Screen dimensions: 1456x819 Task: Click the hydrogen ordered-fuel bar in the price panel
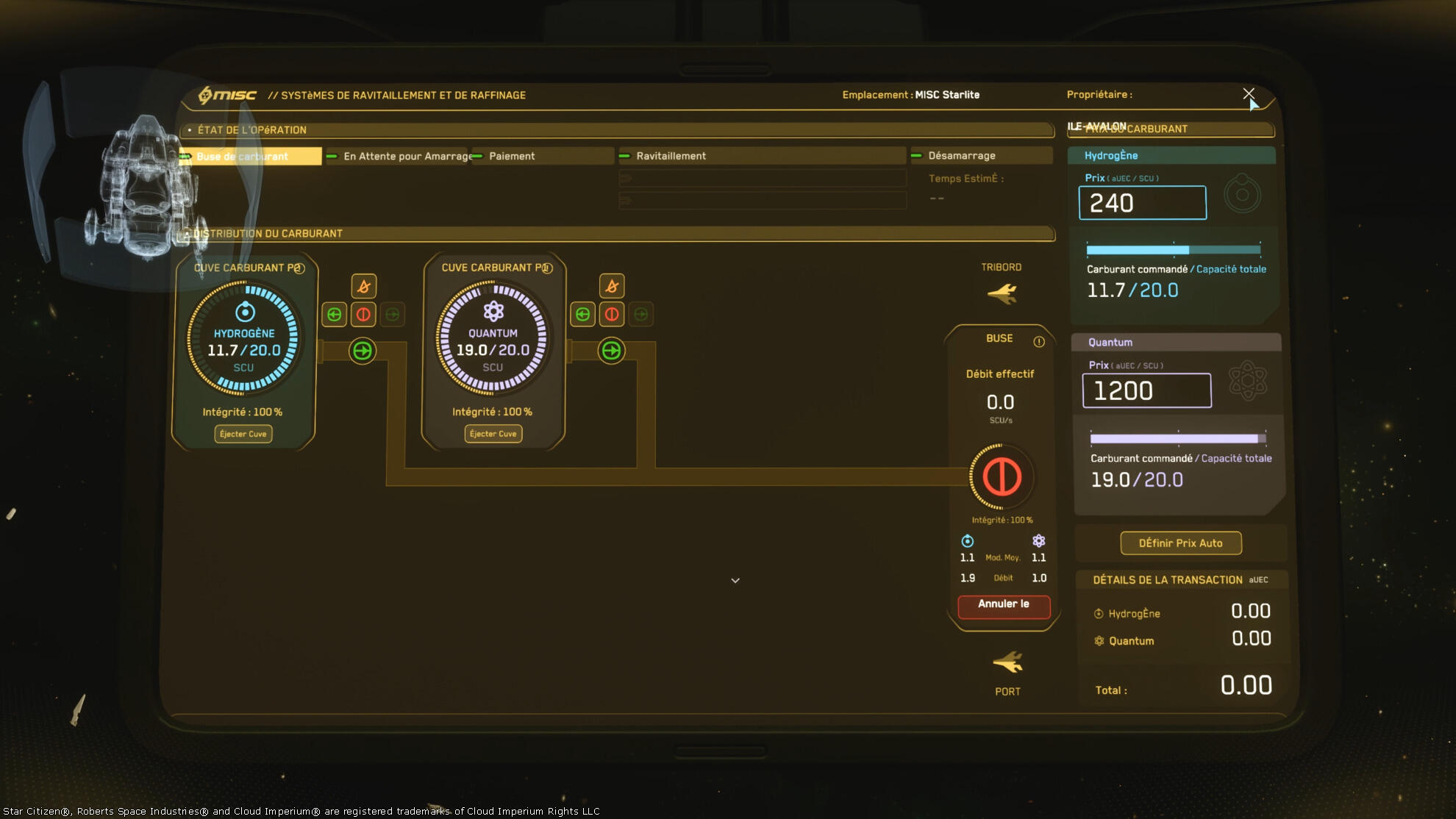coord(1174,250)
